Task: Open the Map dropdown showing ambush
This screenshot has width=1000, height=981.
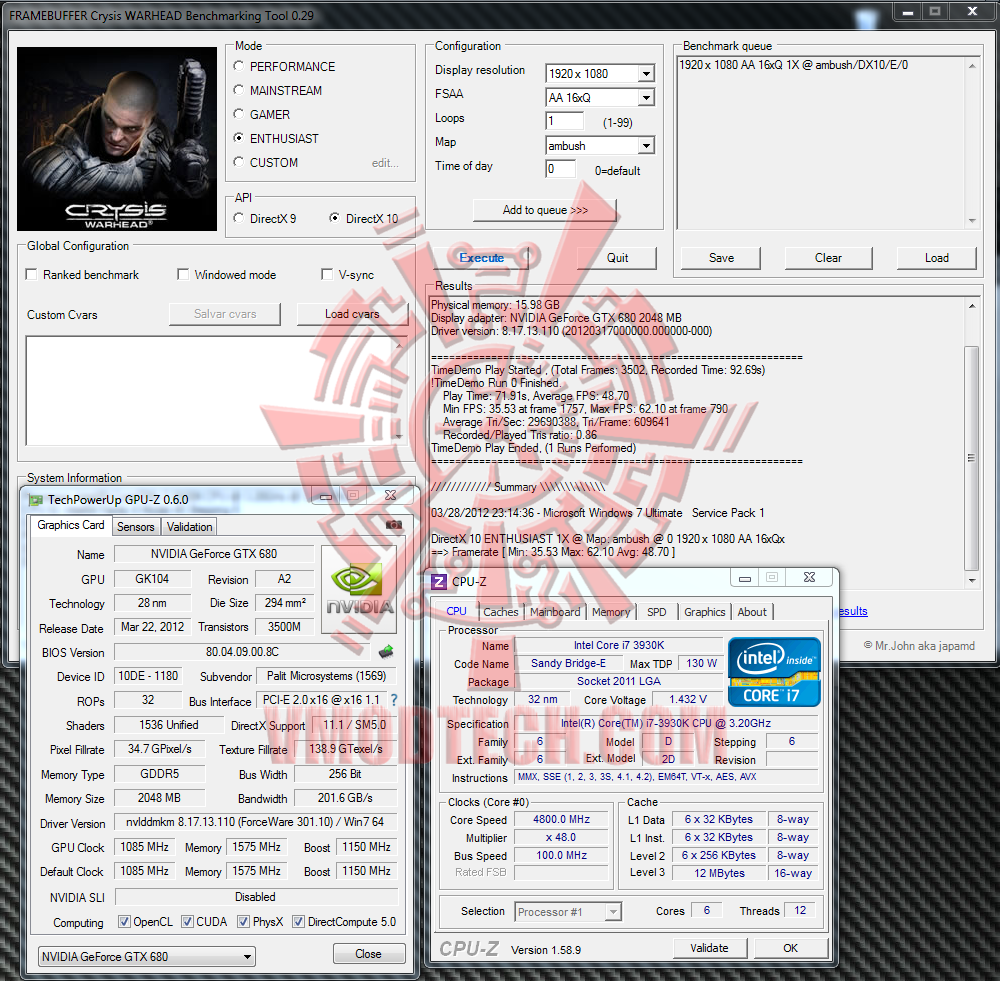Action: [x=646, y=146]
